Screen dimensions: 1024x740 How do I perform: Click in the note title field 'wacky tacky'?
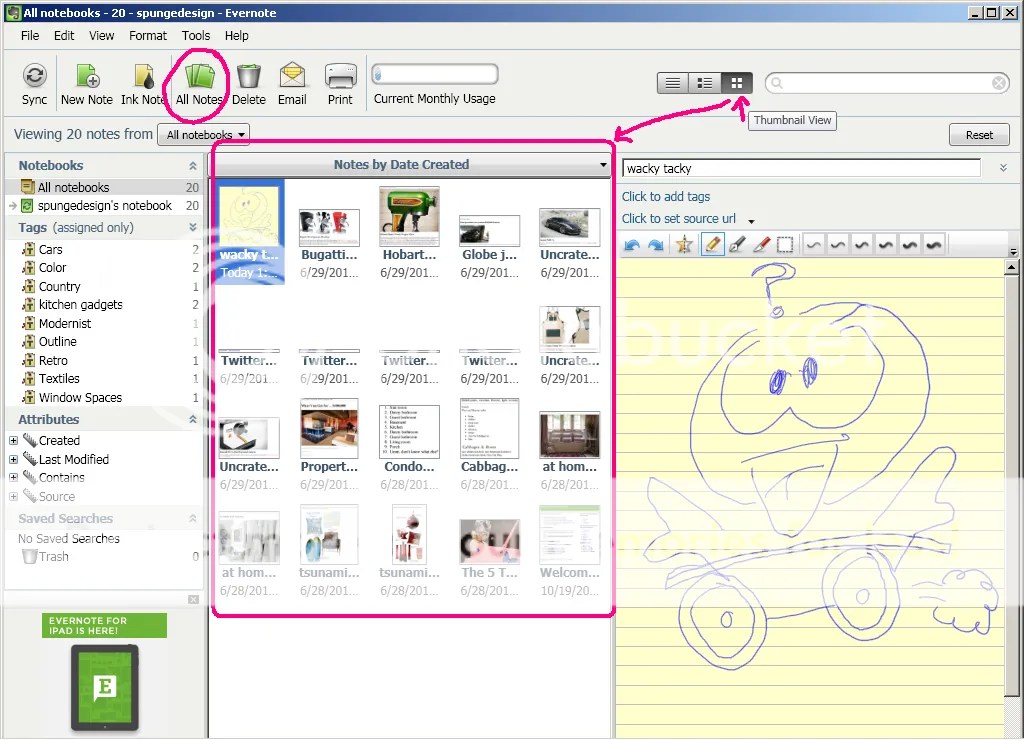pyautogui.click(x=801, y=169)
